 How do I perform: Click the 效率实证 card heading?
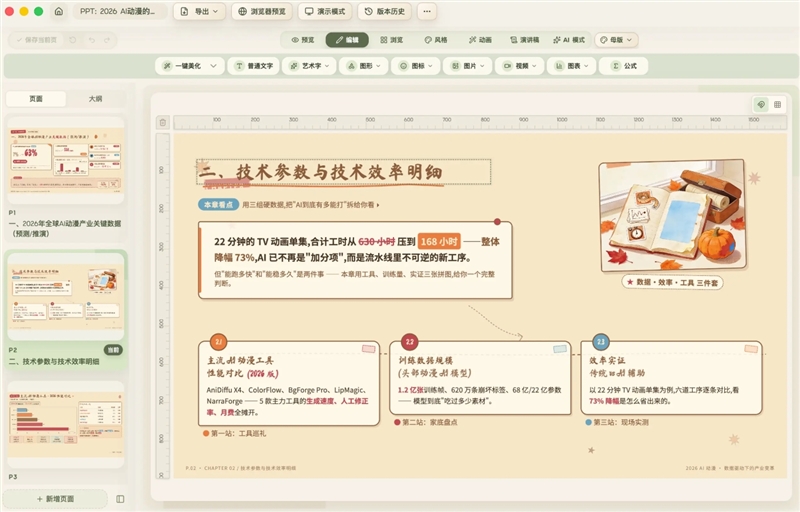click(x=617, y=367)
